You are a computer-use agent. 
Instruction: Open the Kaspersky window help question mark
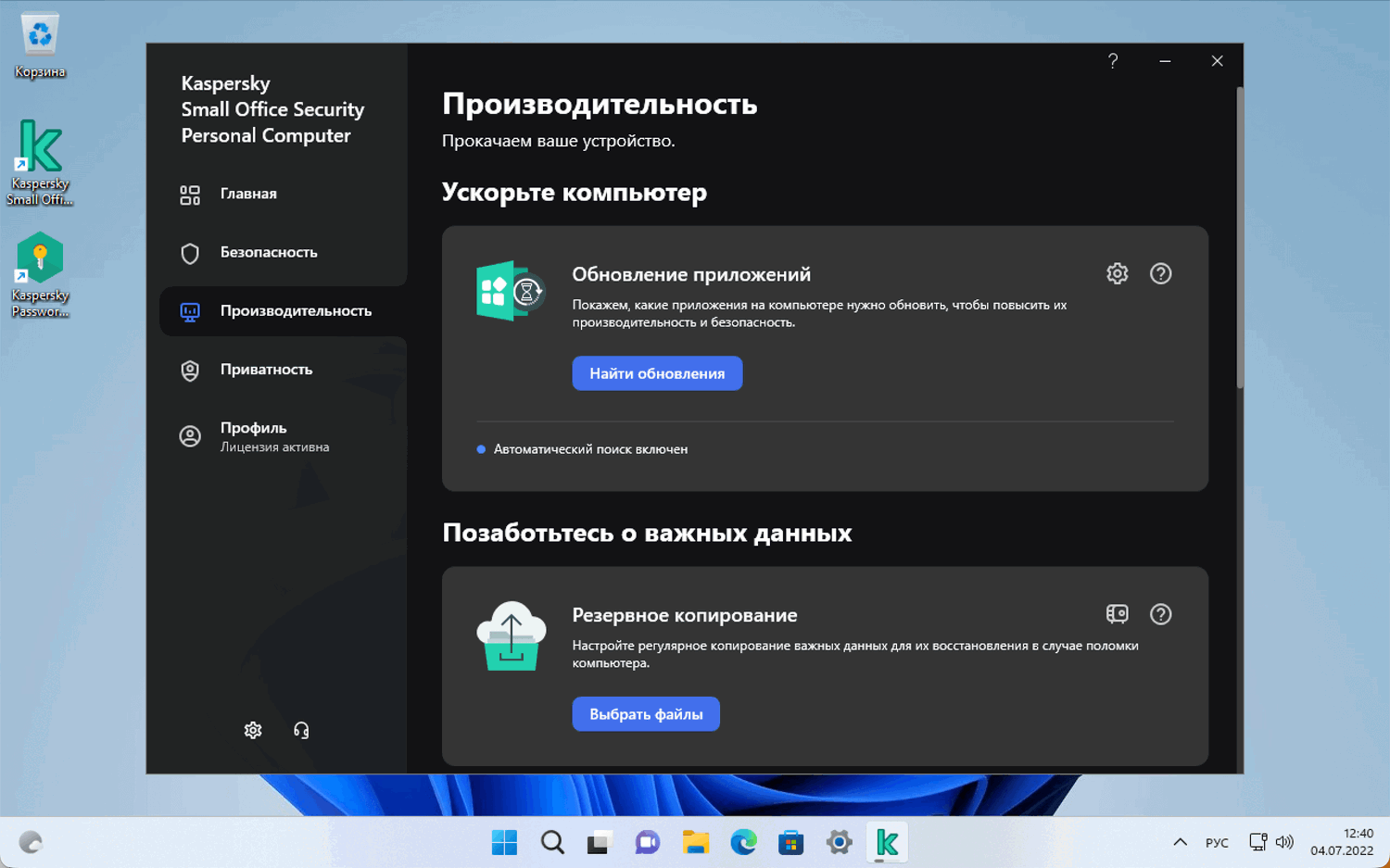click(x=1113, y=61)
